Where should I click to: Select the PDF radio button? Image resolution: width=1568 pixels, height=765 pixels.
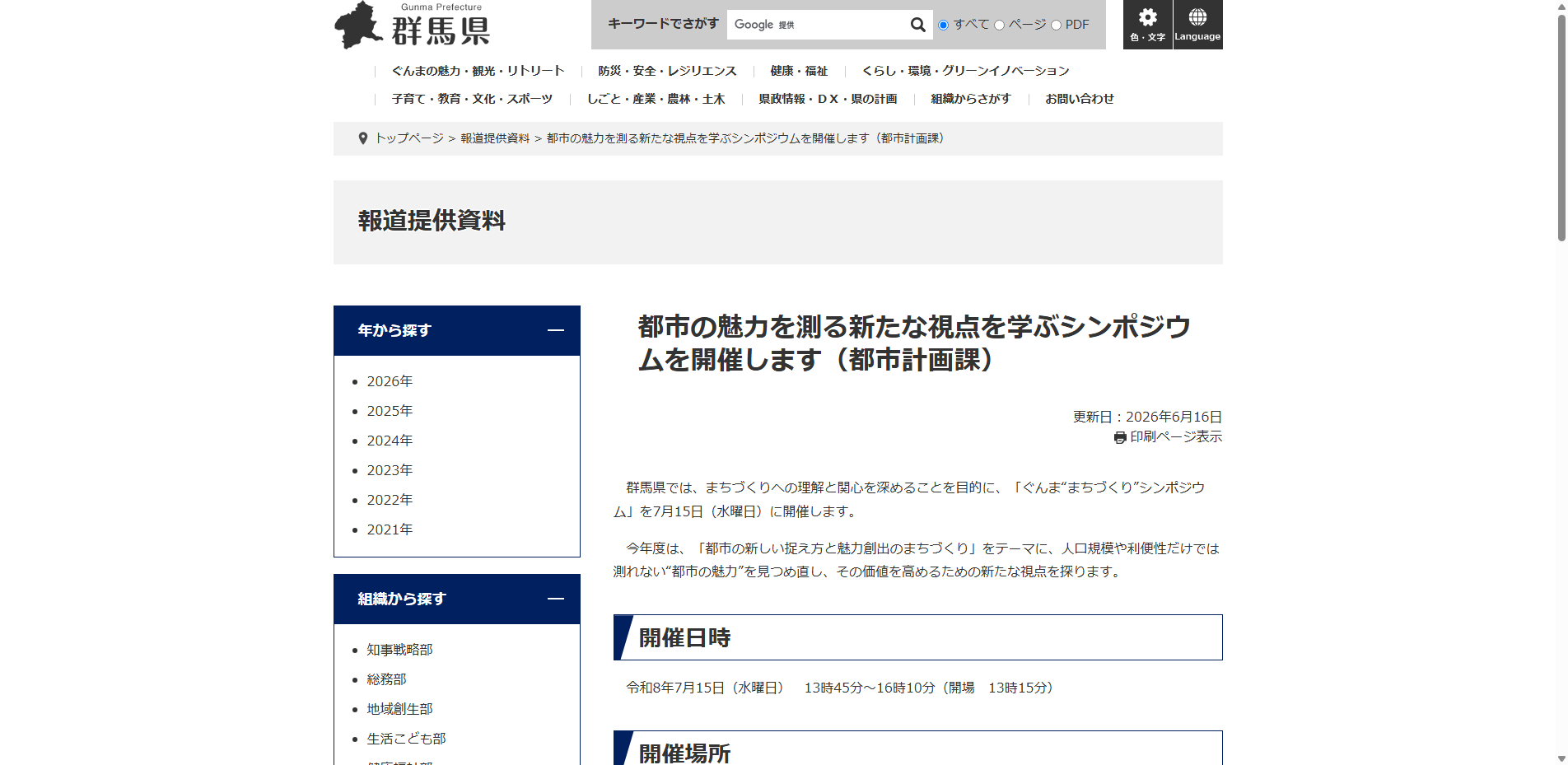pyautogui.click(x=1056, y=26)
